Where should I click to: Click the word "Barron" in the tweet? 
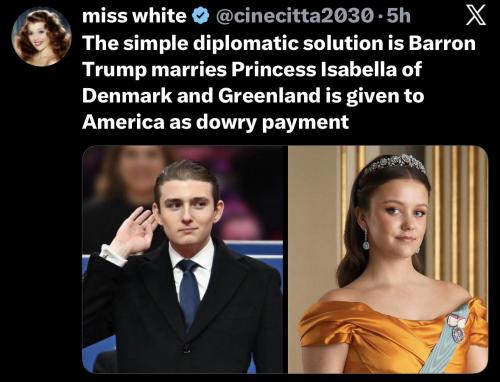[442, 43]
